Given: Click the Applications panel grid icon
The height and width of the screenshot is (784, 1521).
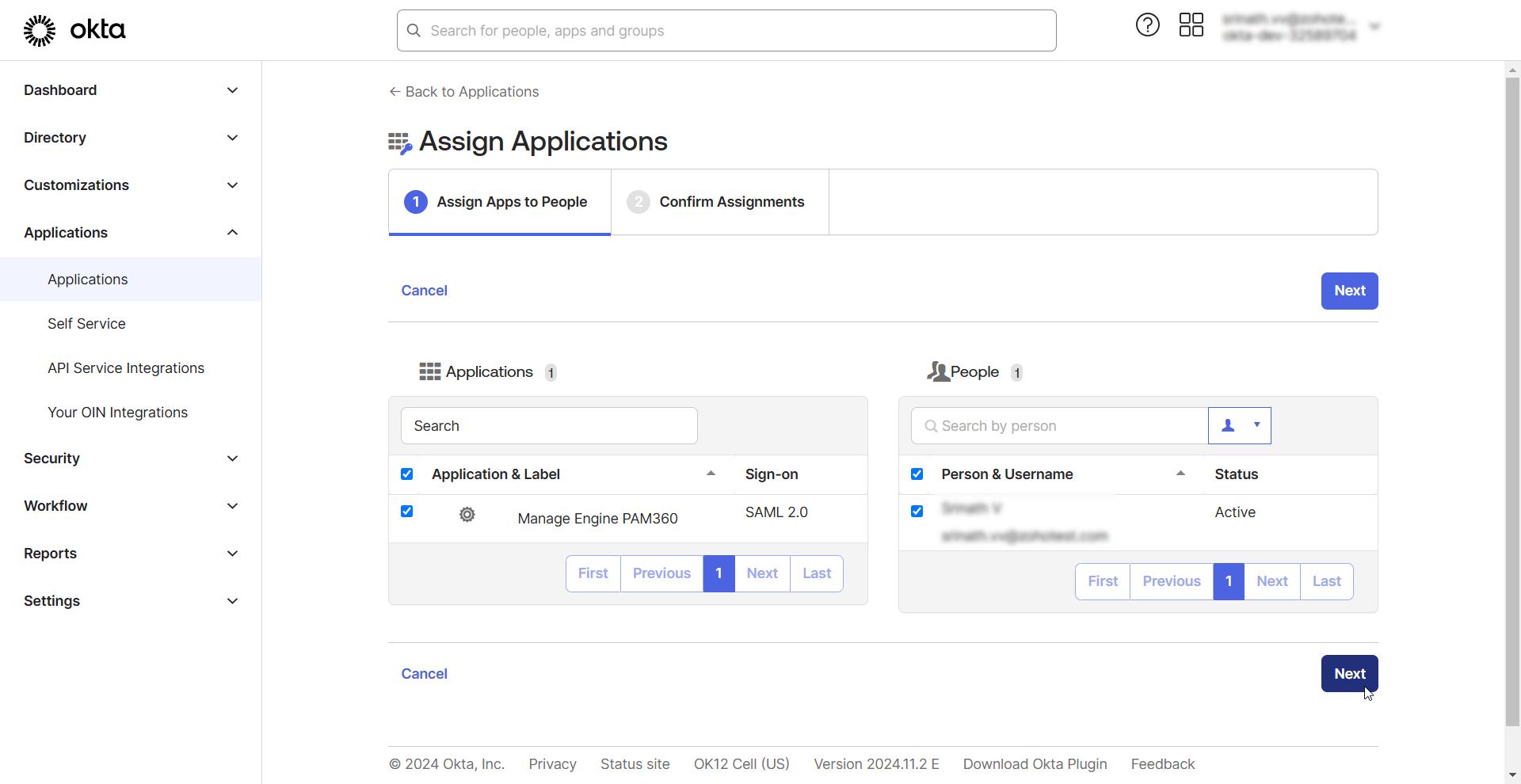Looking at the screenshot, I should coord(429,371).
